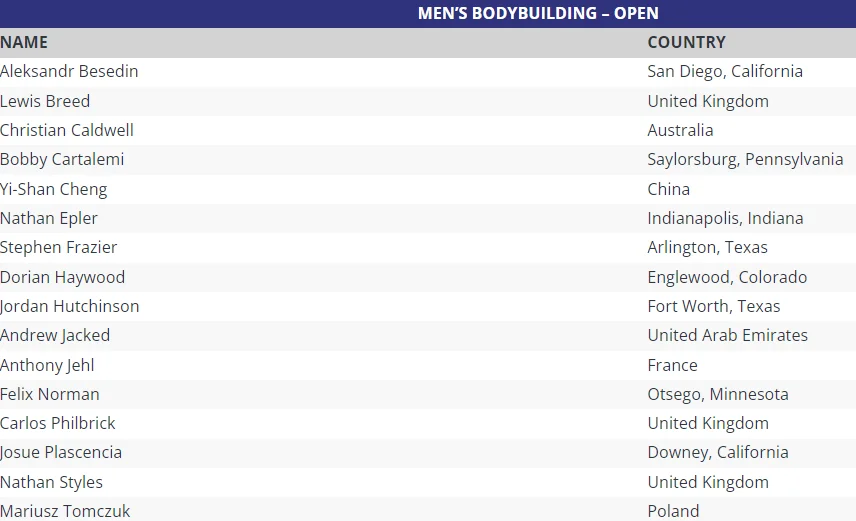Select Jordan Hutchinson in the table
The image size is (856, 521).
tap(70, 306)
